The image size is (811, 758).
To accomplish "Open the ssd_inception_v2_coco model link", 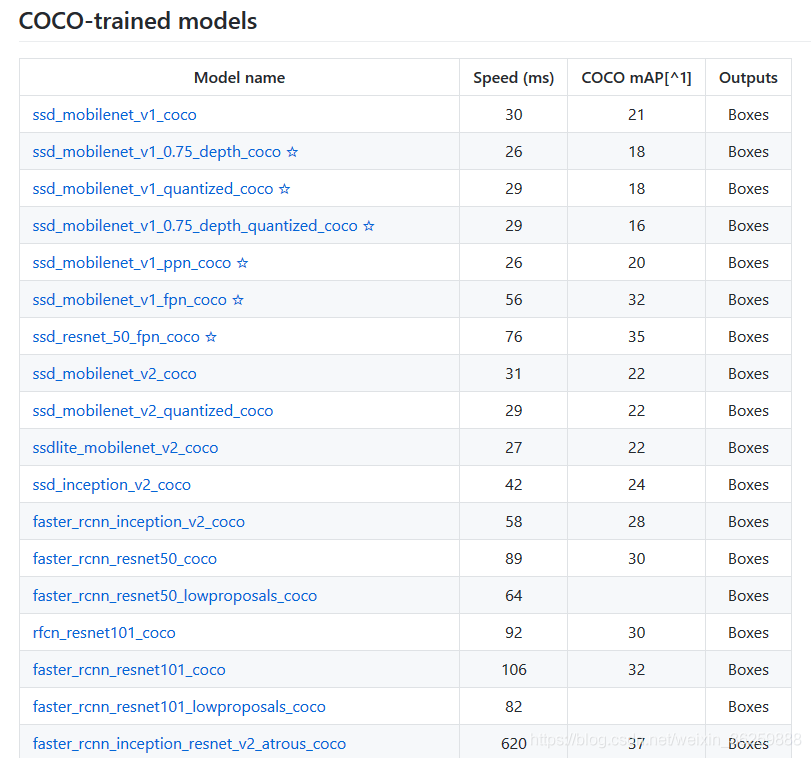I will (111, 485).
